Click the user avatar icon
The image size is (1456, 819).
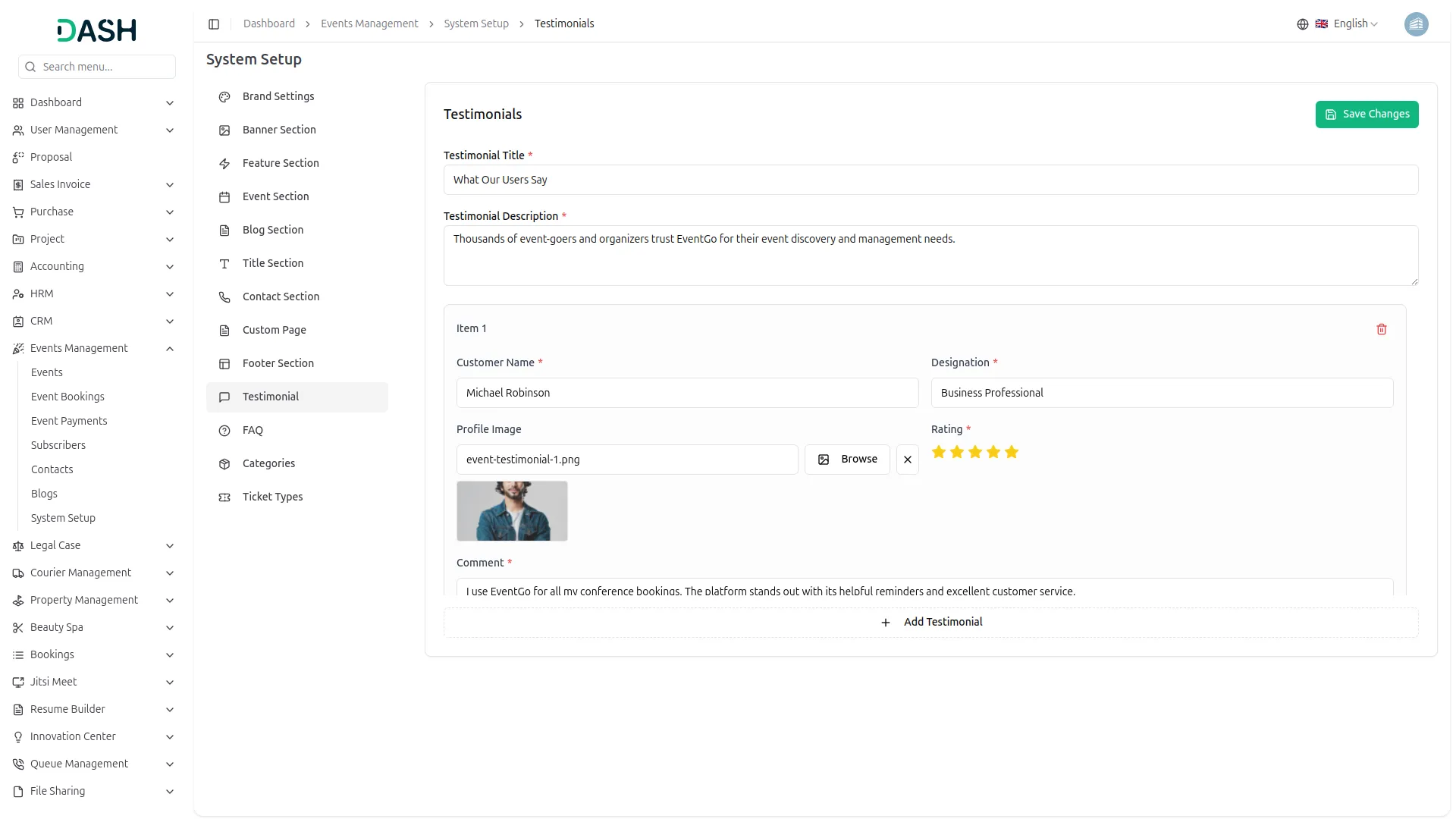coord(1415,24)
